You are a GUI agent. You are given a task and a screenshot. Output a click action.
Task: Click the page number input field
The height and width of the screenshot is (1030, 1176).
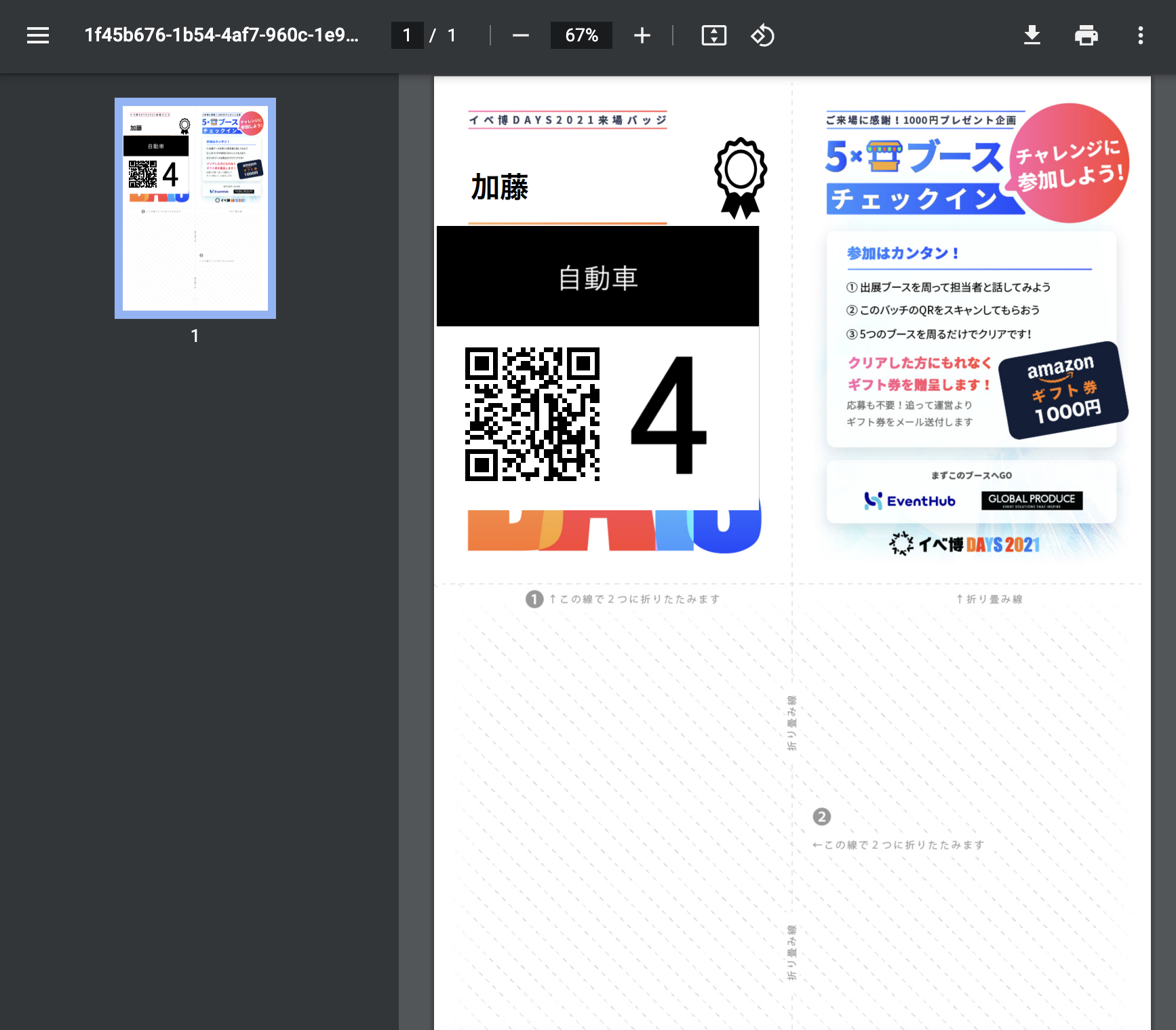(407, 35)
